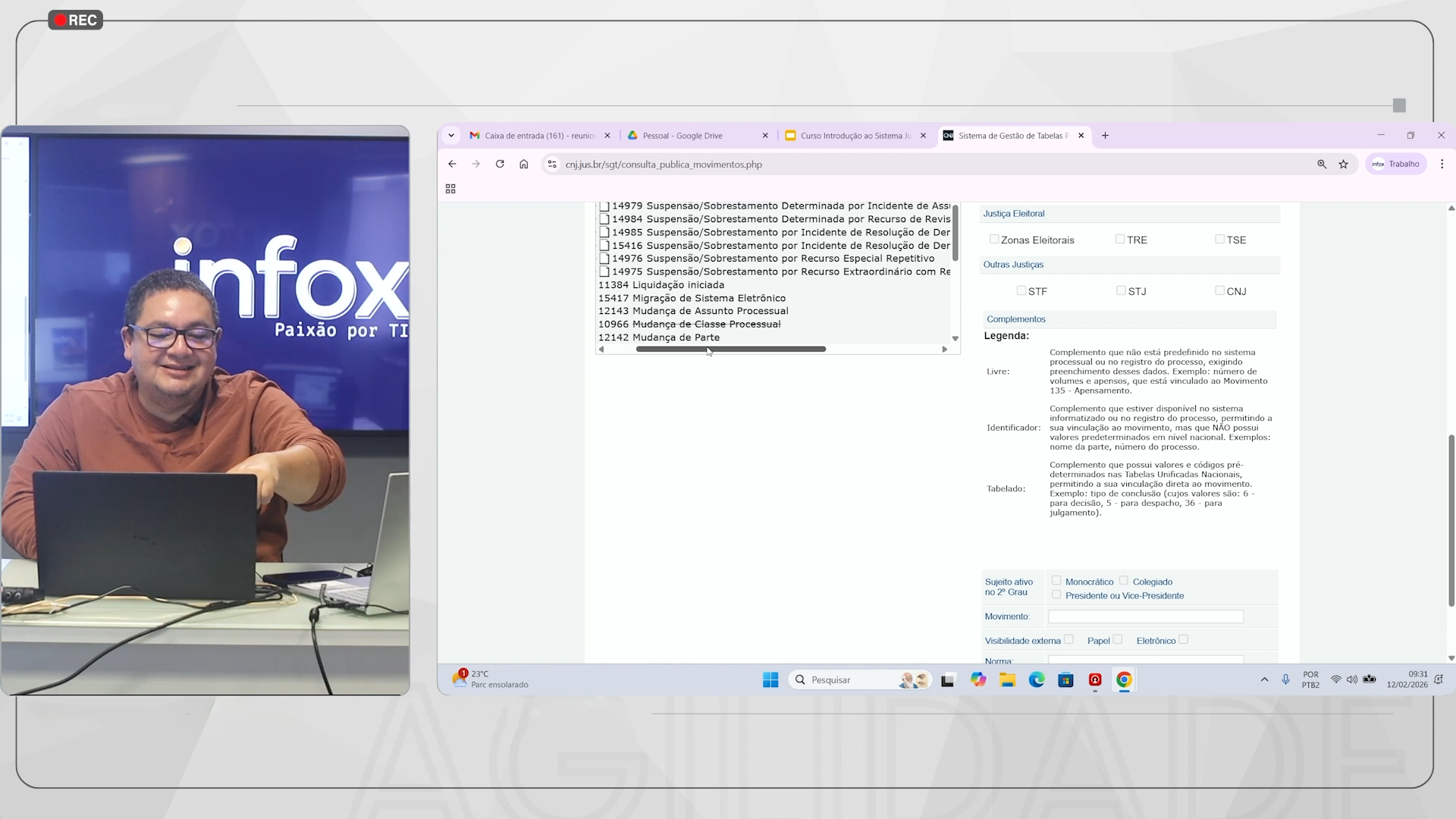Tick the Monocrático checkbox
Viewport: 1456px width, 819px height.
[1056, 581]
